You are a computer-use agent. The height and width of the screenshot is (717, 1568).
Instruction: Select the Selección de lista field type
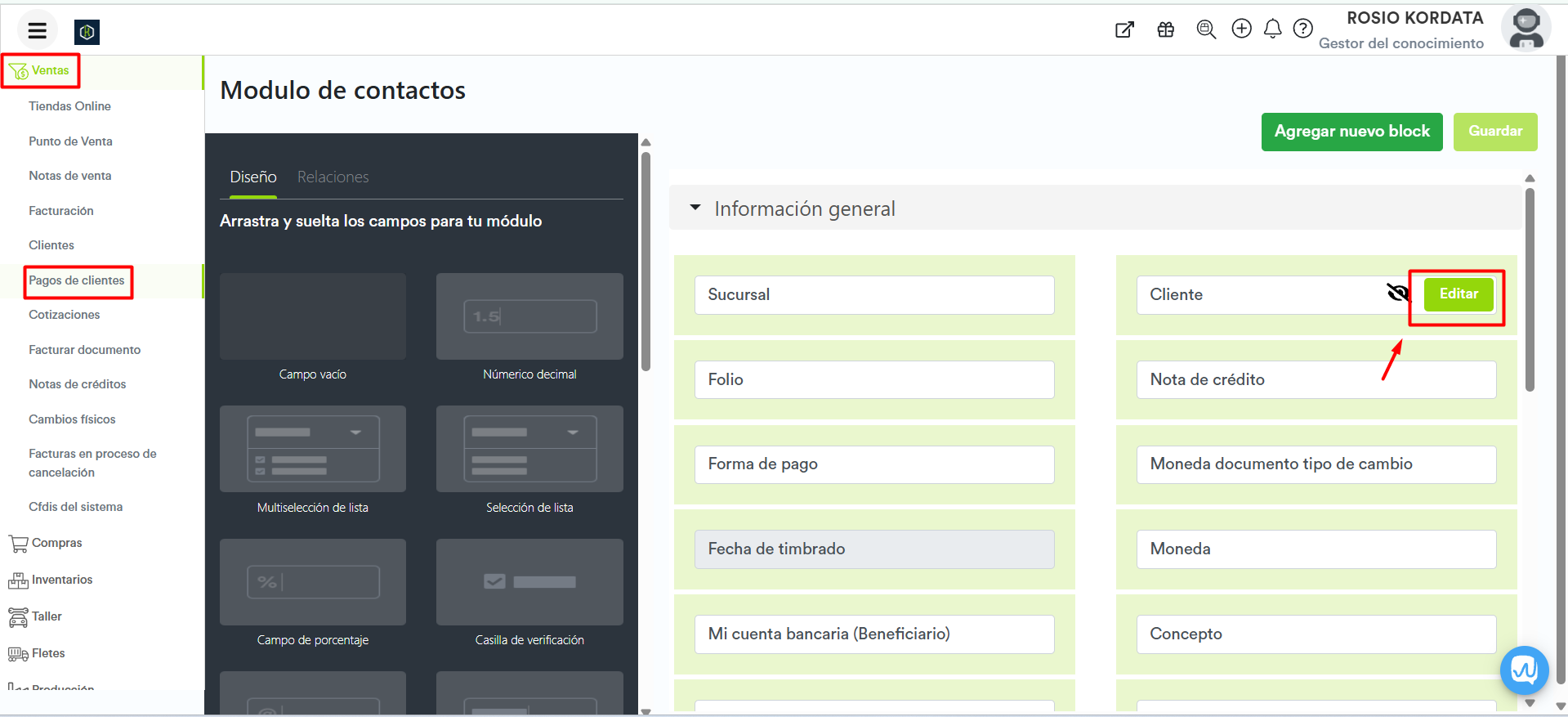tap(529, 449)
